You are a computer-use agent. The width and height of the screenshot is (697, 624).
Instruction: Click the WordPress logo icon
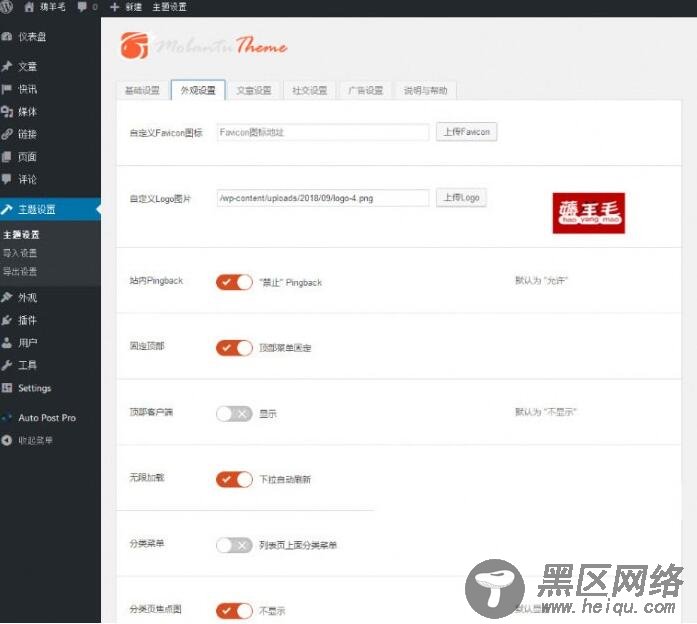[x=5, y=7]
